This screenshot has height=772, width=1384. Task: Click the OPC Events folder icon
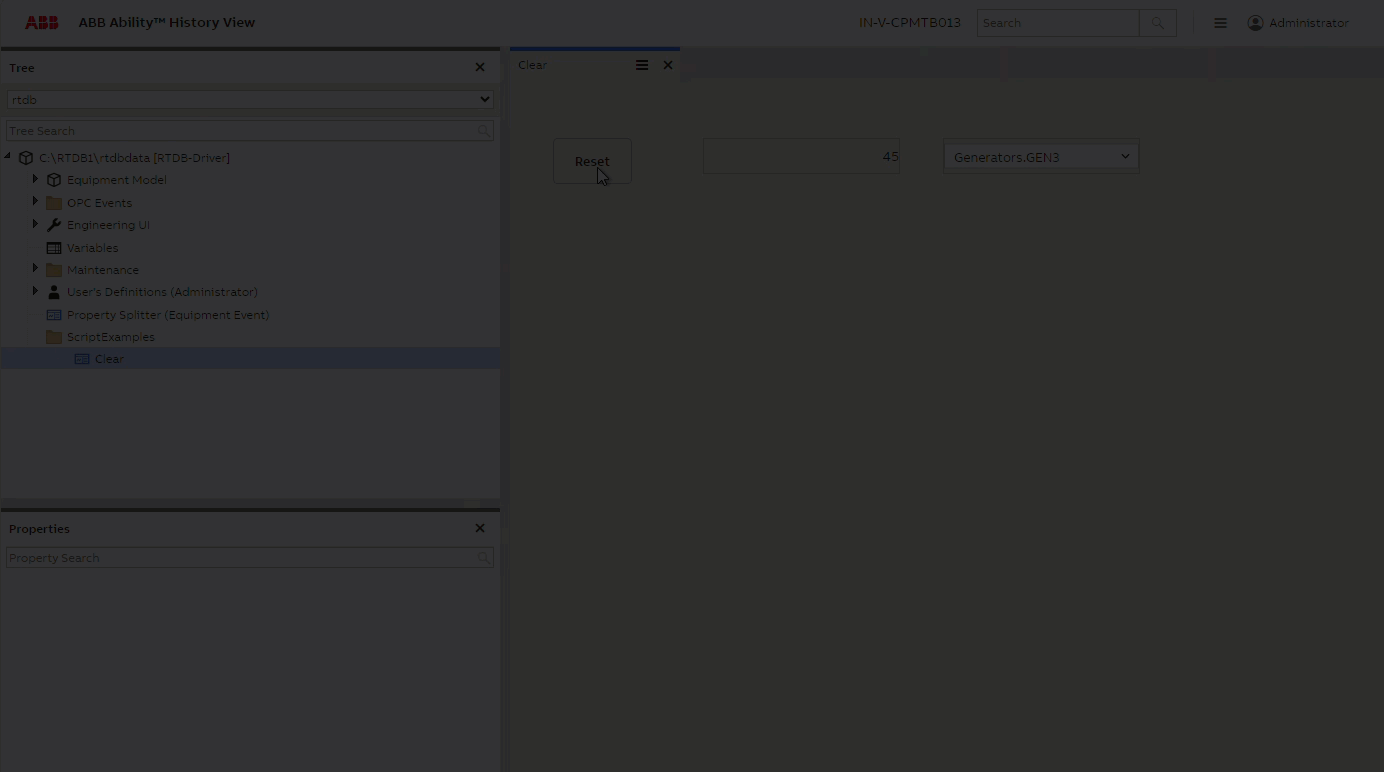pyautogui.click(x=54, y=203)
